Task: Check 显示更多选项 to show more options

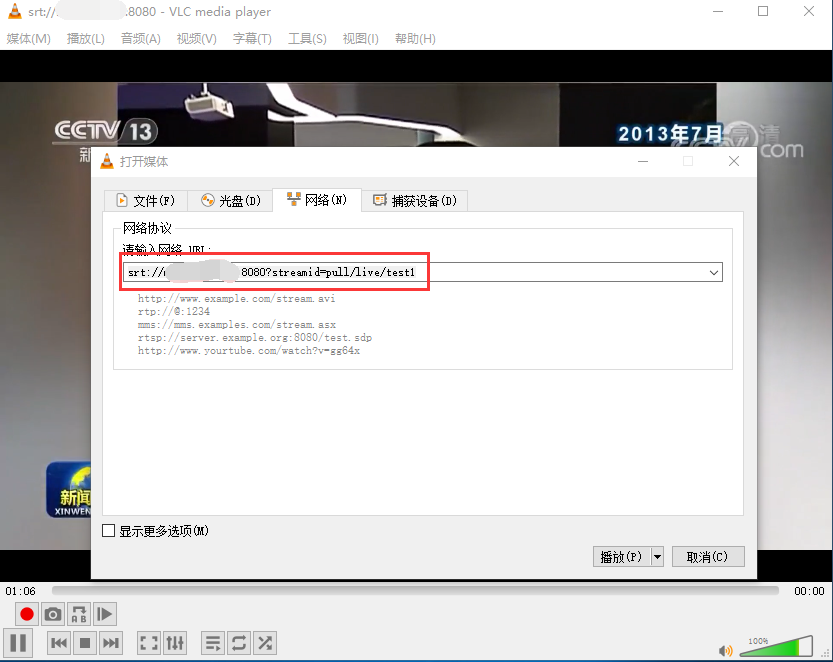Action: point(109,531)
